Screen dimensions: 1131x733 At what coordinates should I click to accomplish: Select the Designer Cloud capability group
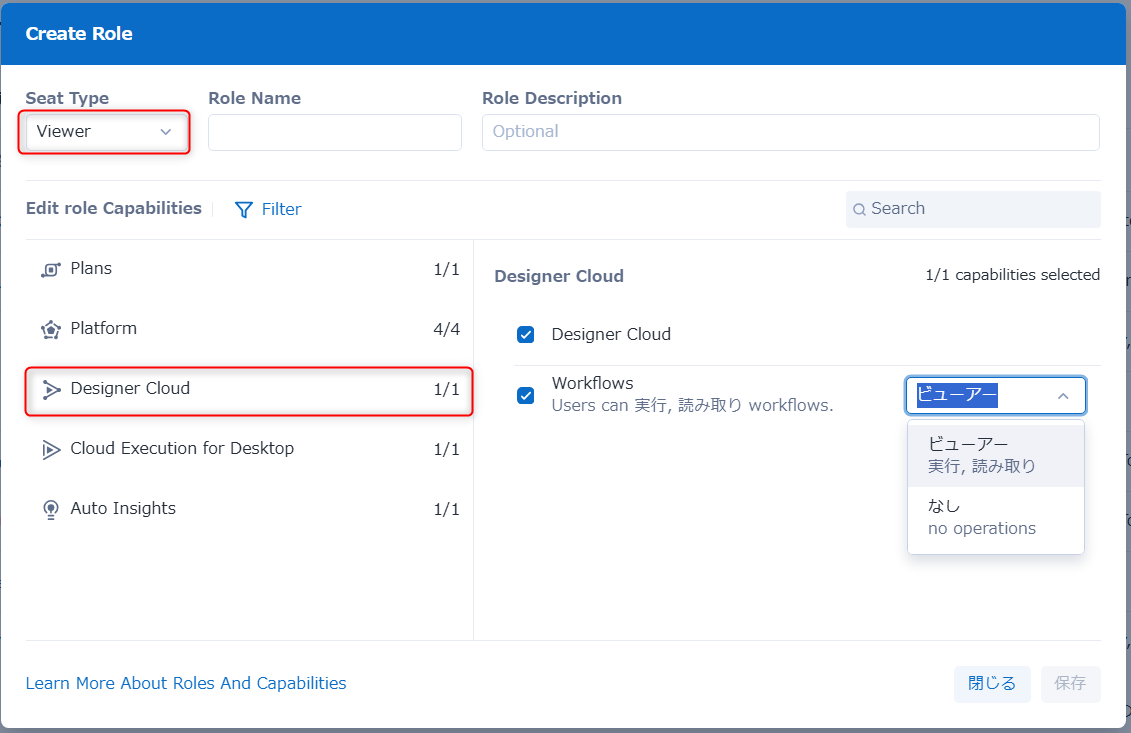[249, 390]
